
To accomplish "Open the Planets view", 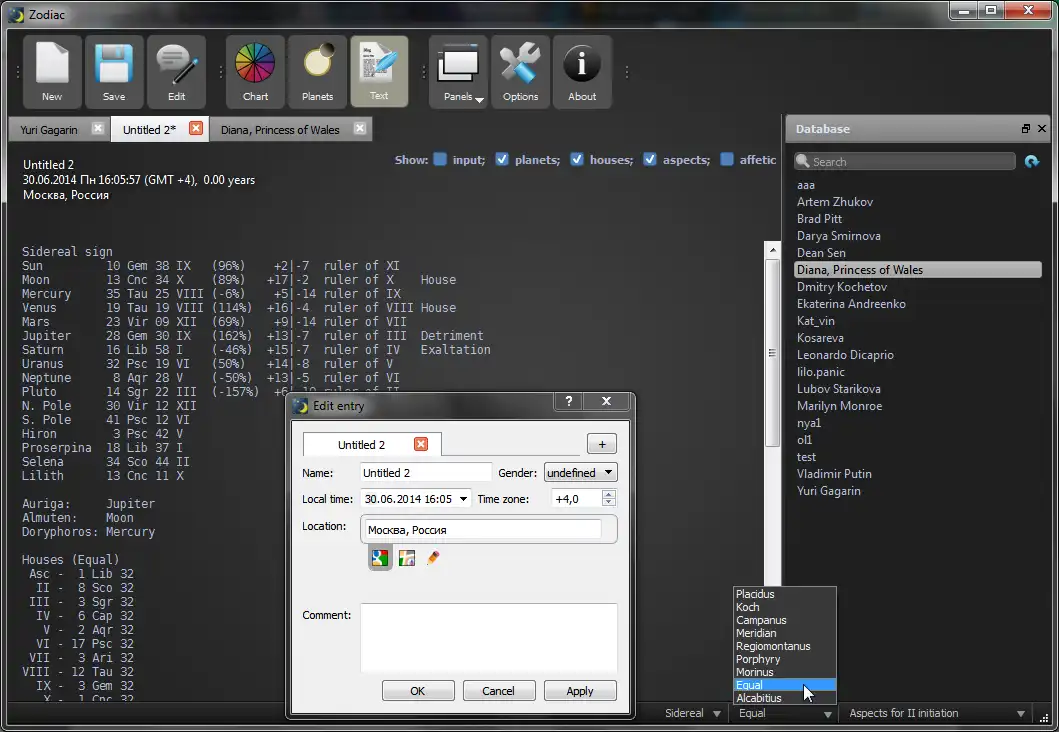I will tap(317, 72).
